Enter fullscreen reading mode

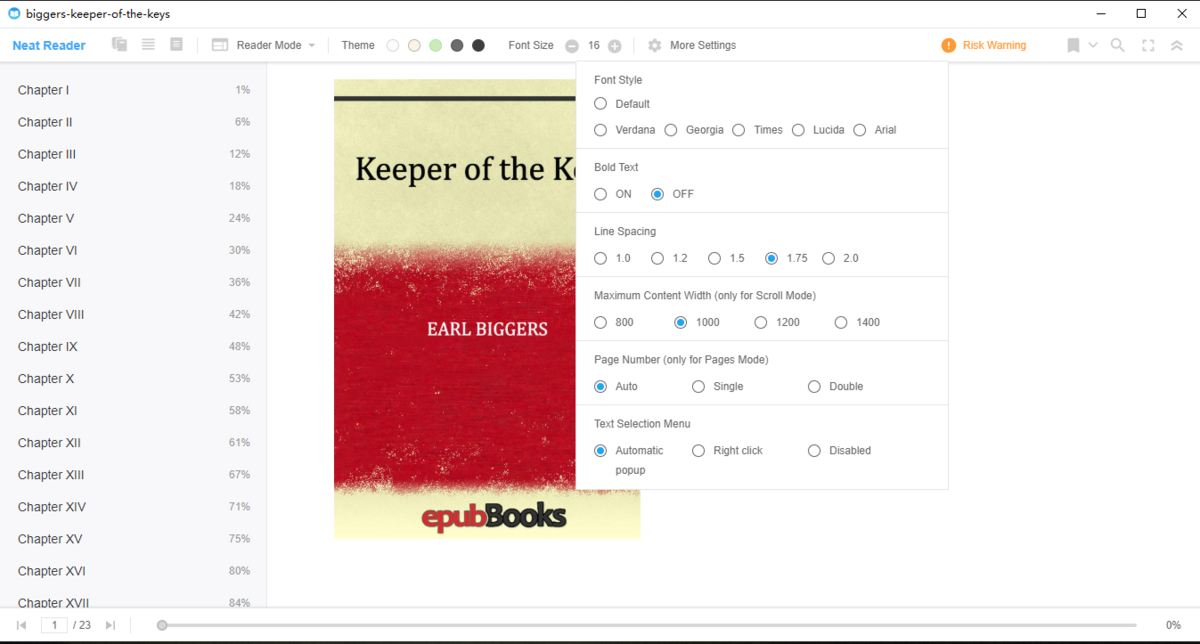pos(1147,45)
